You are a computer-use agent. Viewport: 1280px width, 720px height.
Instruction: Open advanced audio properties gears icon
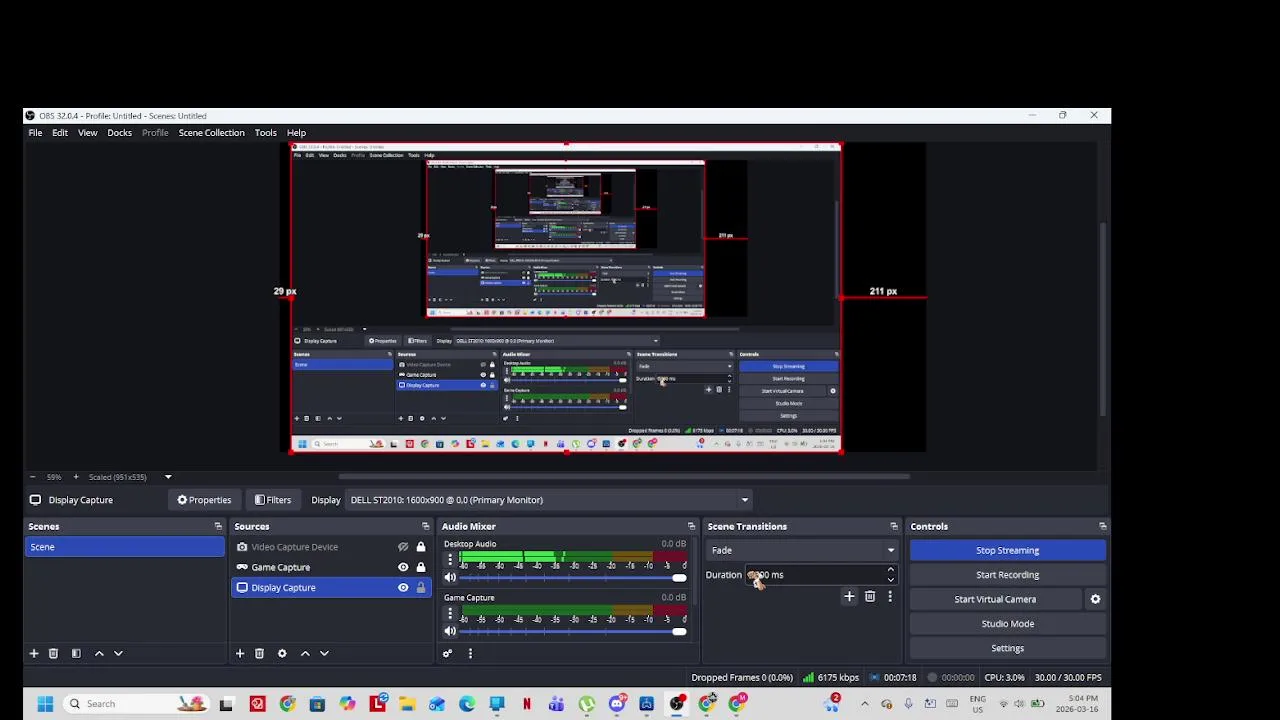pyautogui.click(x=447, y=653)
